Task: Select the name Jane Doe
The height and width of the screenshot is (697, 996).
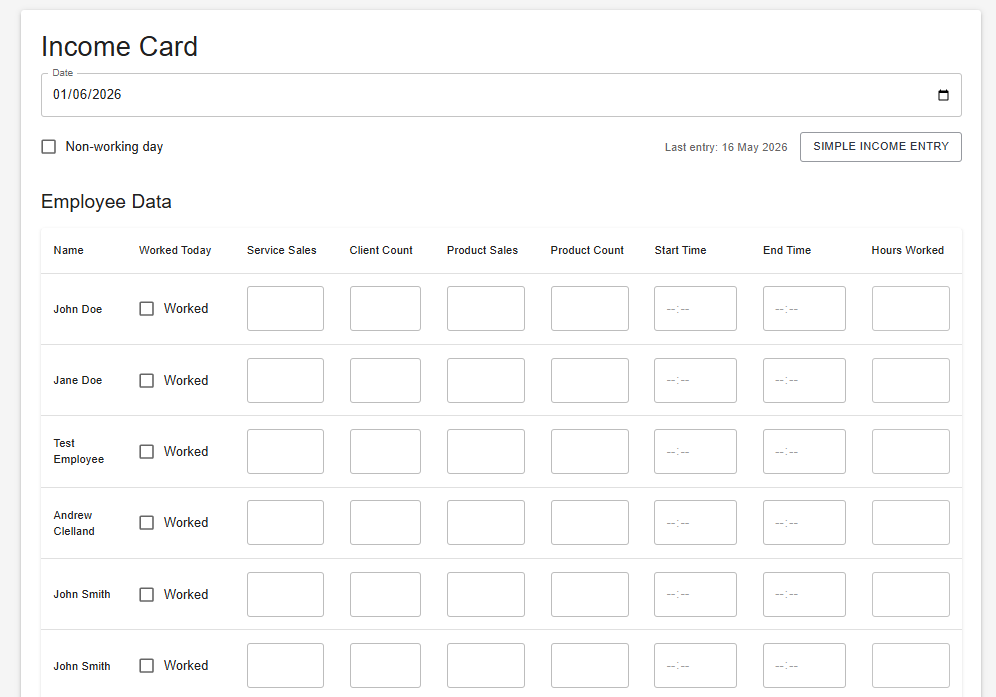Action: (77, 381)
